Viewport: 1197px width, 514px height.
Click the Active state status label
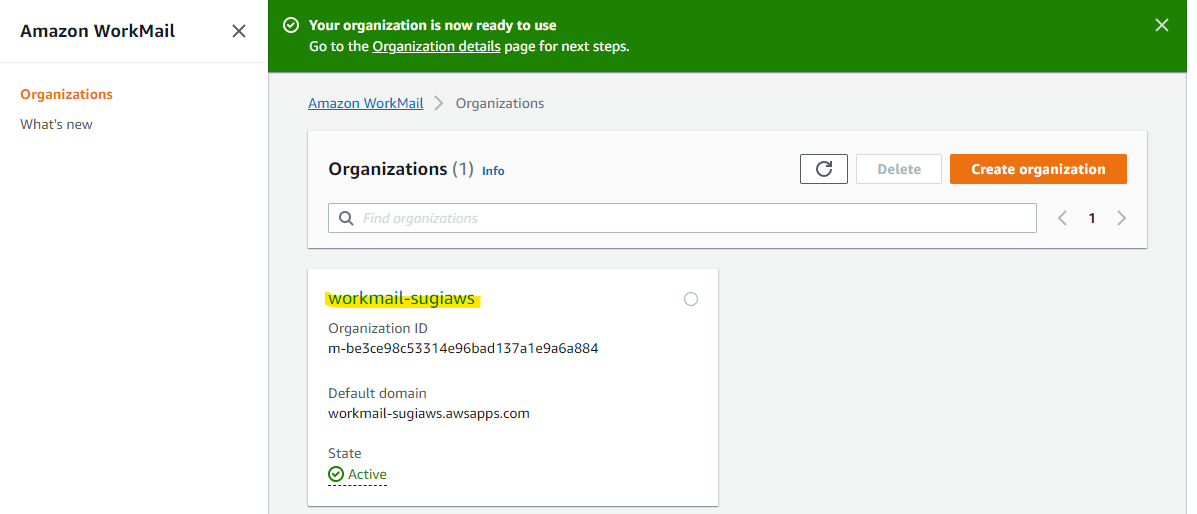pos(367,474)
